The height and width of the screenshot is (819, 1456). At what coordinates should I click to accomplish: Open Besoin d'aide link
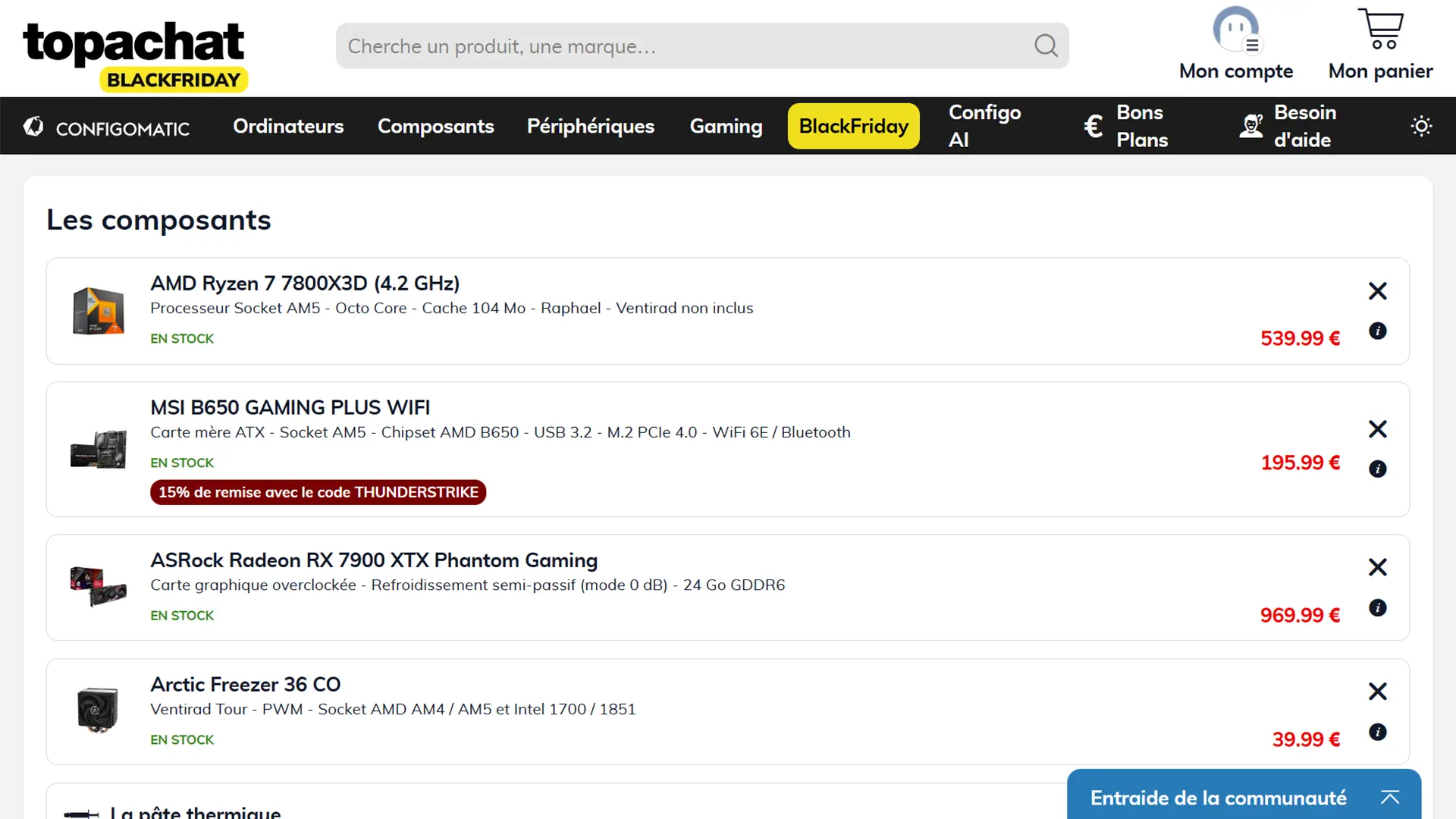[x=1304, y=126]
